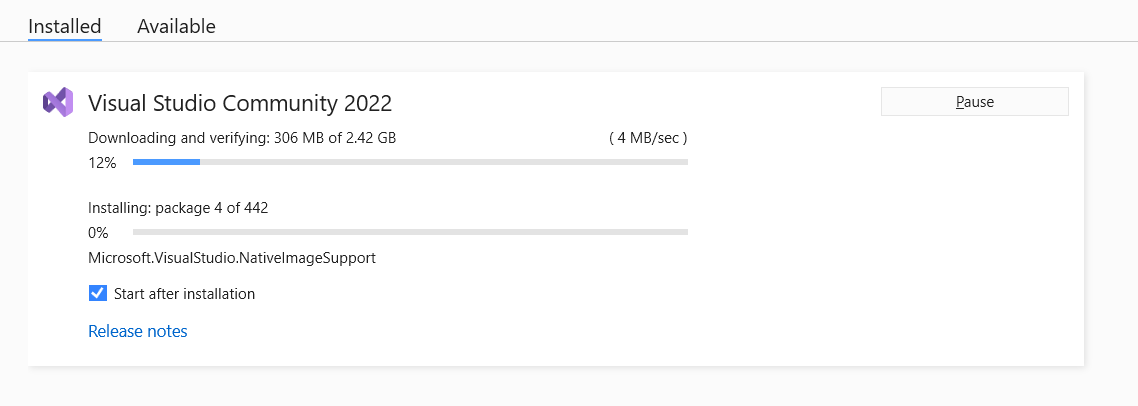Click the blue underline beneath the Installed tab
1138x406 pixels.
click(x=65, y=40)
